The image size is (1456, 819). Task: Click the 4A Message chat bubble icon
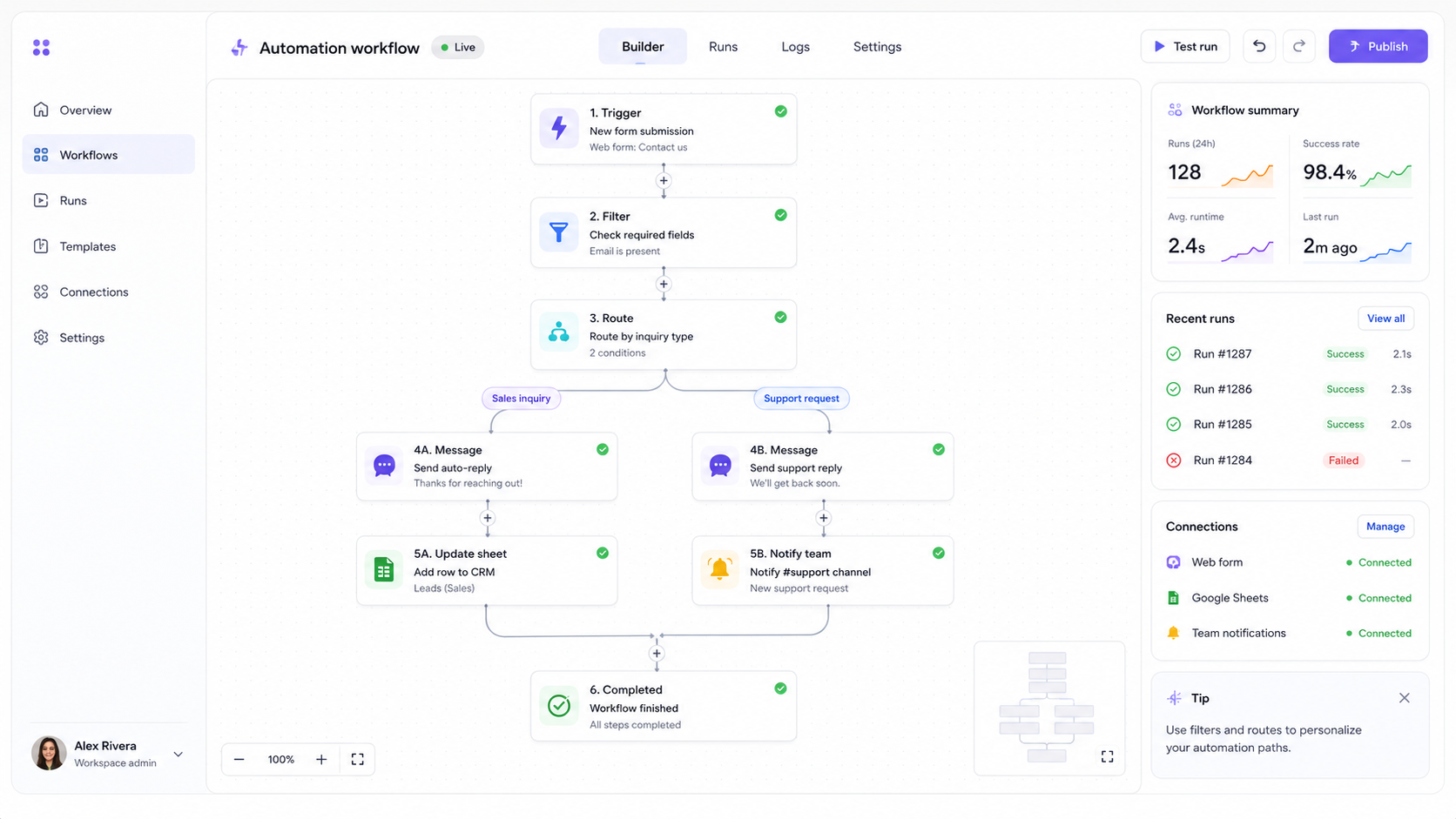(384, 466)
